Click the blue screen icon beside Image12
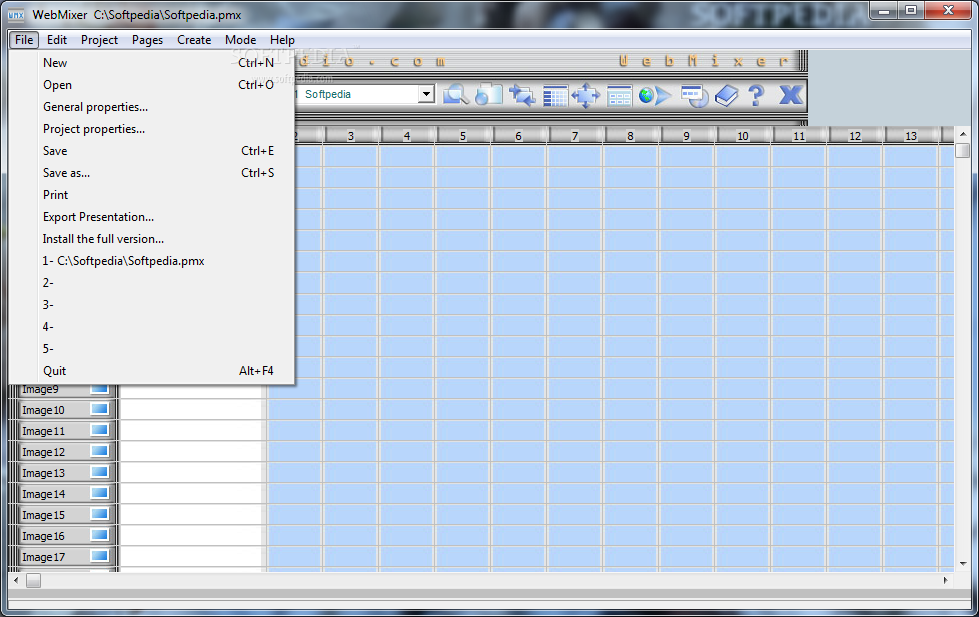The image size is (979, 617). 100,451
